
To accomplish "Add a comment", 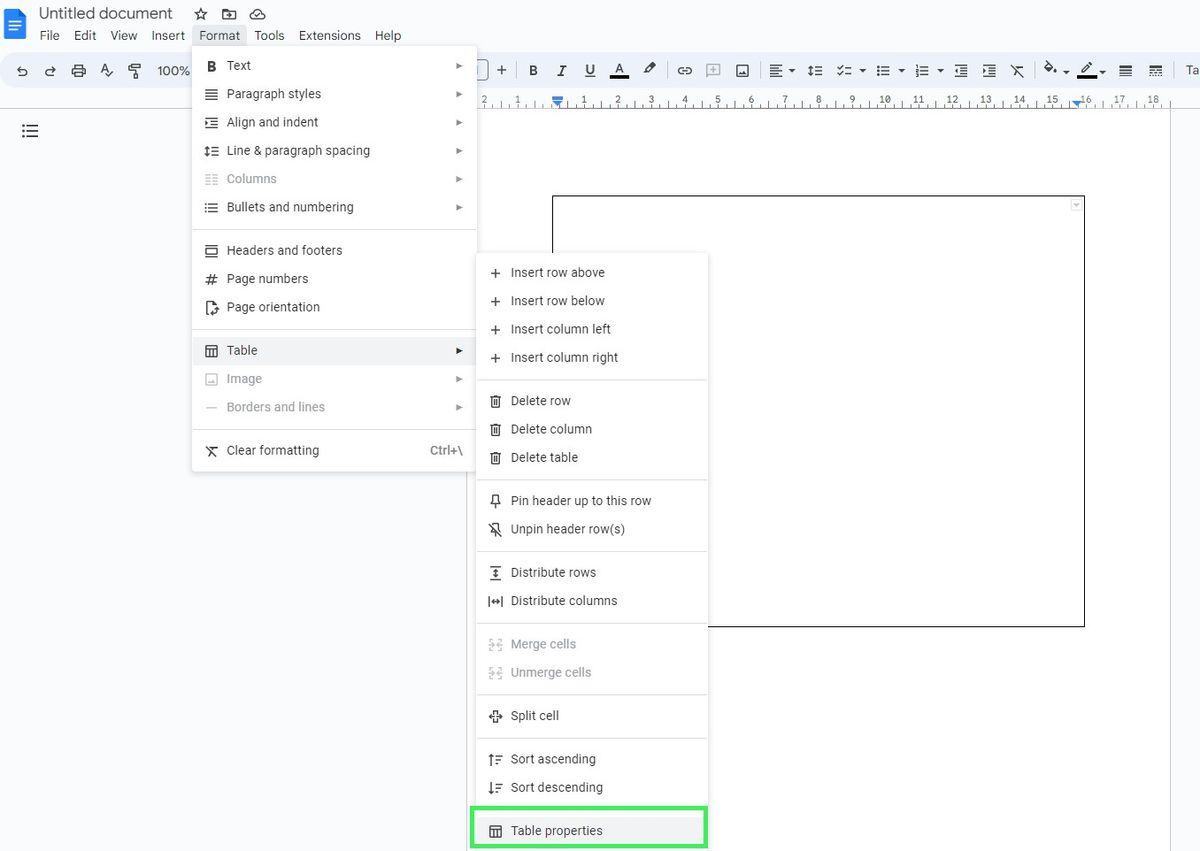I will point(713,70).
